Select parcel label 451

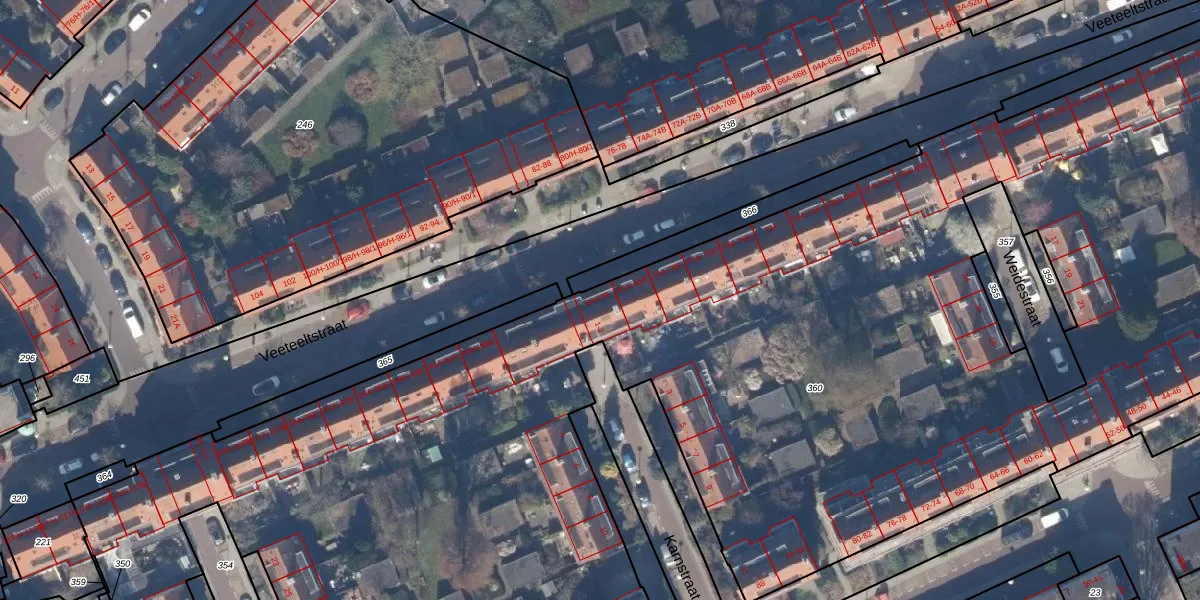(x=81, y=378)
